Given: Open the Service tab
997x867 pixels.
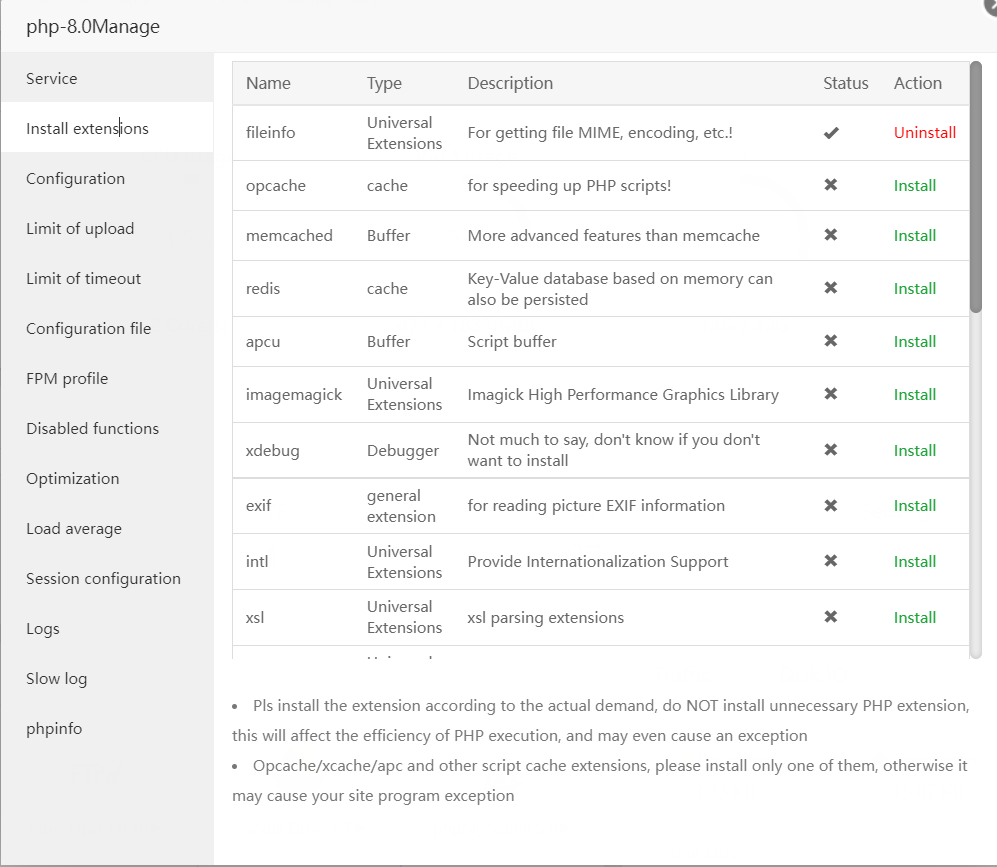Looking at the screenshot, I should [52, 78].
